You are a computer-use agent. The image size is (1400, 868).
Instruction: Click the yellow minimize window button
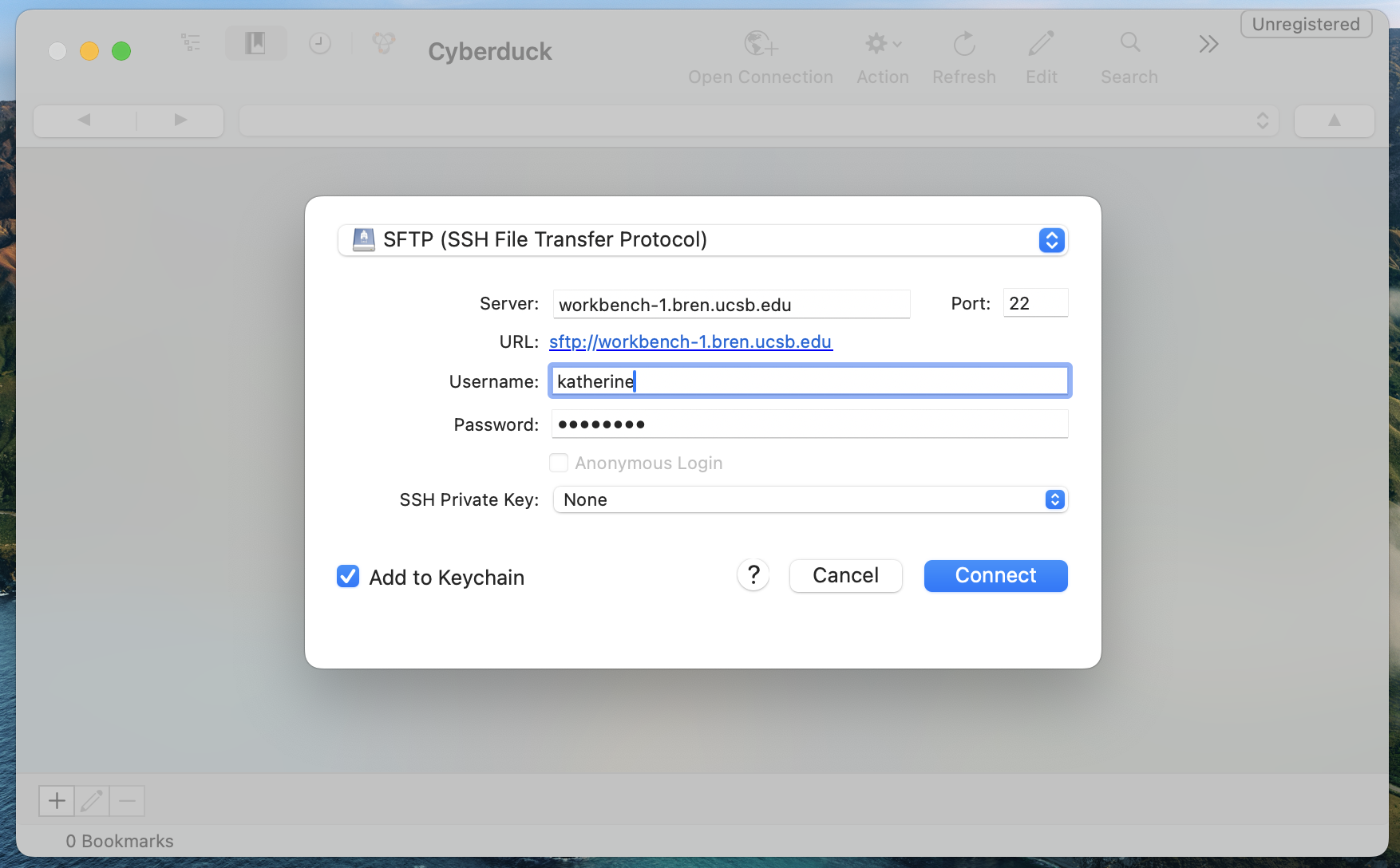click(x=89, y=51)
